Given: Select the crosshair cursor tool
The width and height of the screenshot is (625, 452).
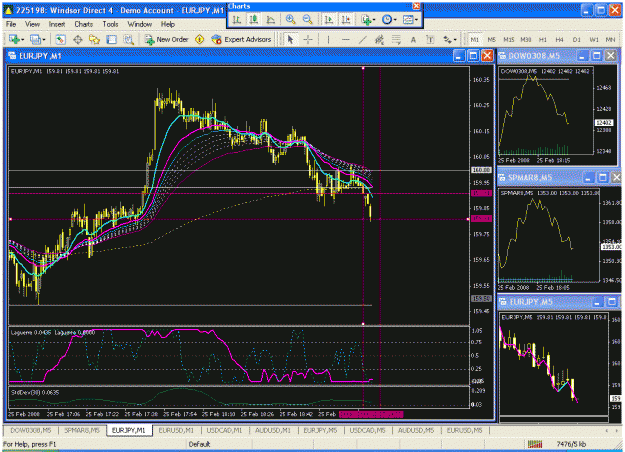Looking at the screenshot, I should point(308,39).
